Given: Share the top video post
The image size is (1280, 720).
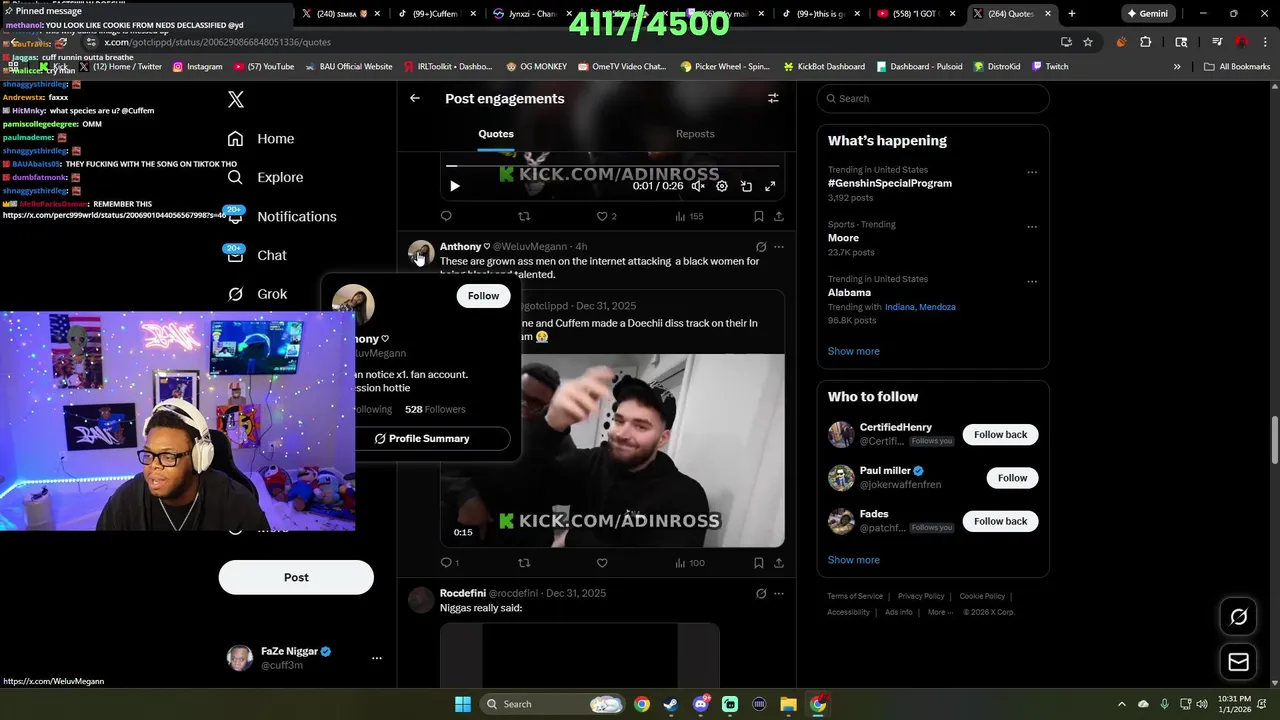Looking at the screenshot, I should tap(779, 216).
